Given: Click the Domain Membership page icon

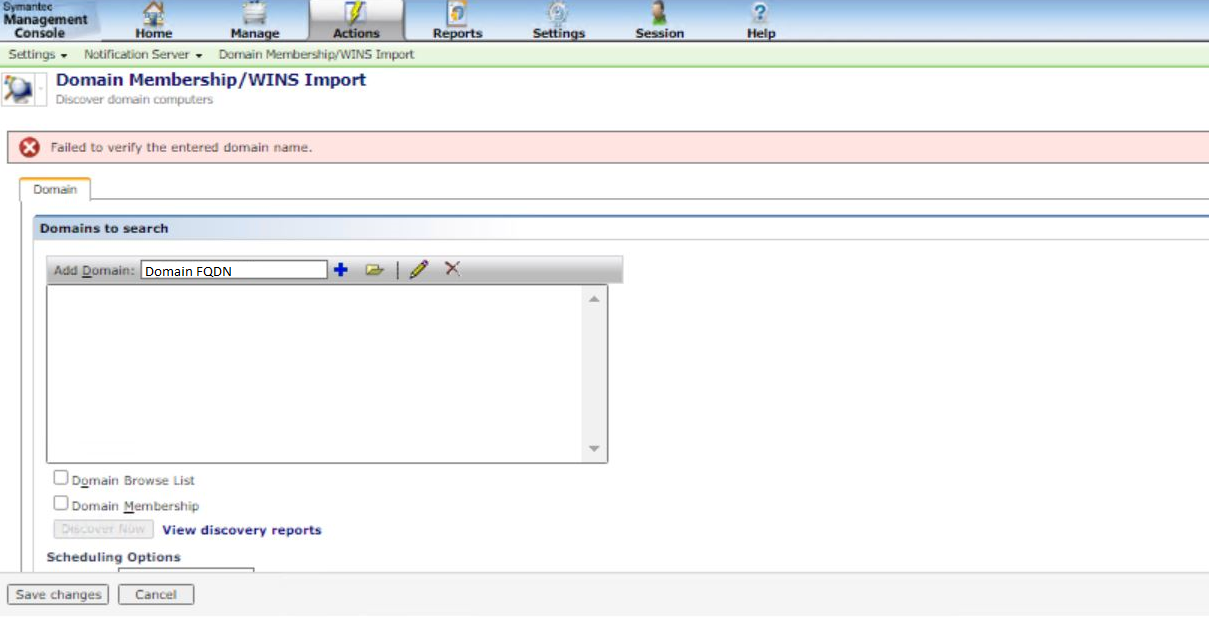Looking at the screenshot, I should [19, 89].
